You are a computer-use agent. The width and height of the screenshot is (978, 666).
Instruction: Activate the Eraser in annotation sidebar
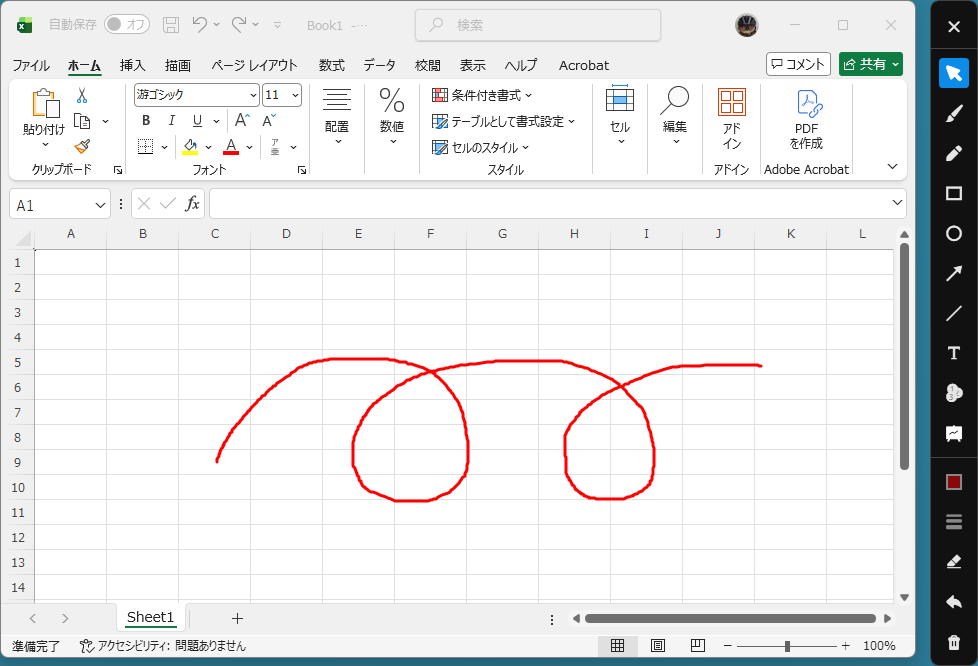[x=953, y=562]
